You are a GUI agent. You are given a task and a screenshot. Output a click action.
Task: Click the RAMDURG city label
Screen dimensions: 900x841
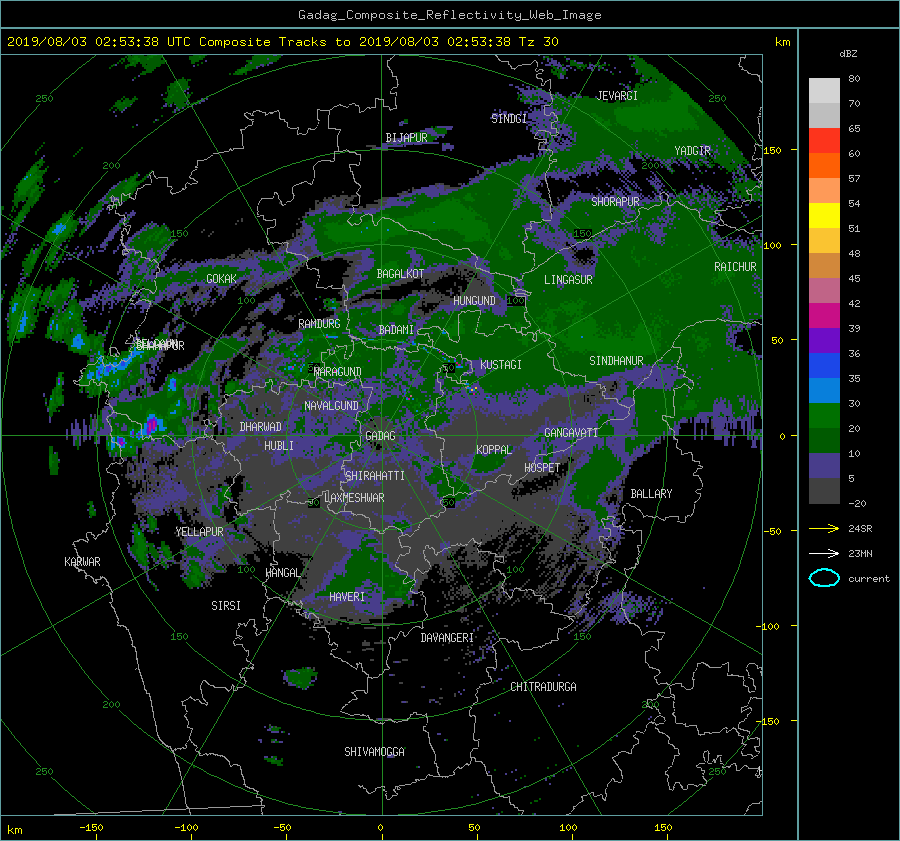(319, 324)
